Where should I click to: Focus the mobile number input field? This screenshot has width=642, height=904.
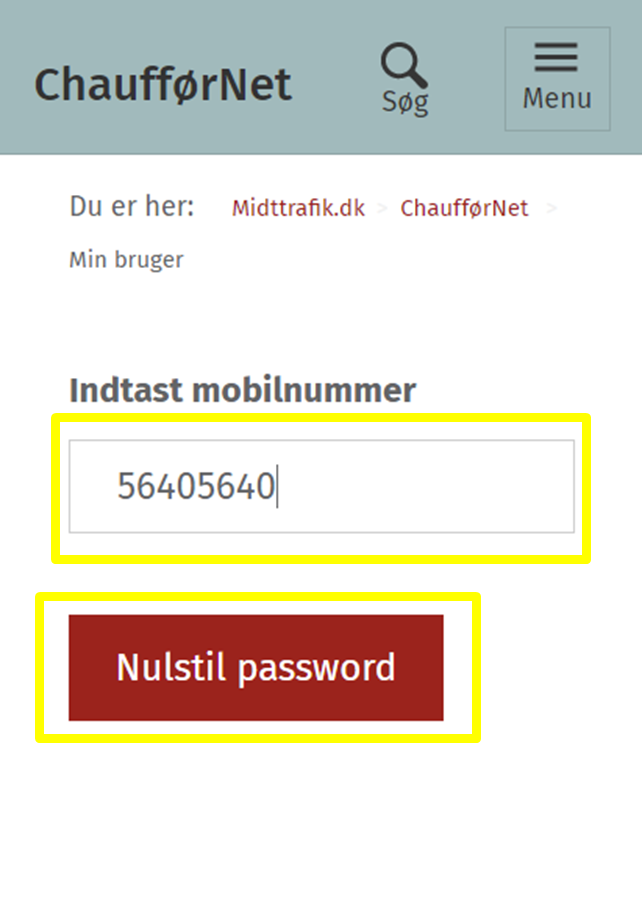click(x=322, y=487)
